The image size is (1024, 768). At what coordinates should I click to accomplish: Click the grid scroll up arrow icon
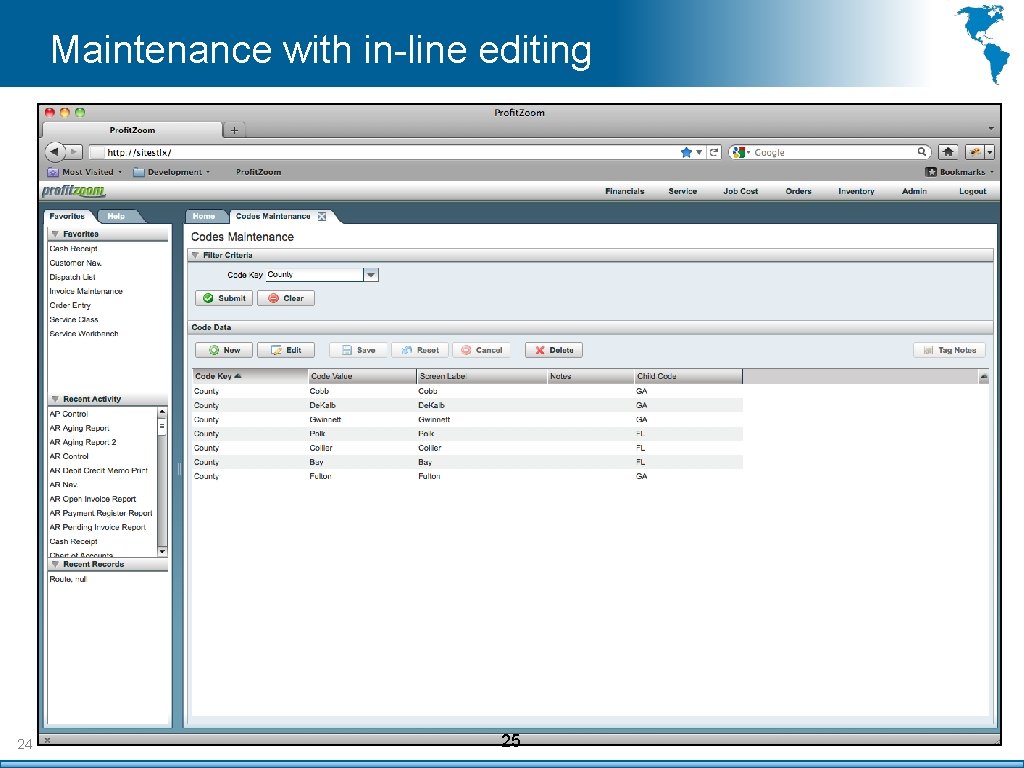click(x=984, y=377)
